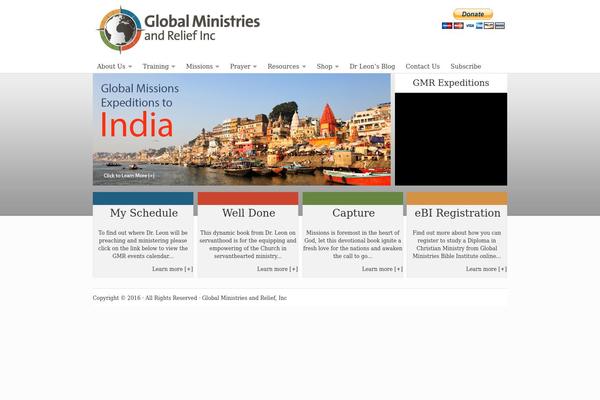The width and height of the screenshot is (600, 400).
Task: Click the eBI Registration description text
Action: tap(457, 244)
